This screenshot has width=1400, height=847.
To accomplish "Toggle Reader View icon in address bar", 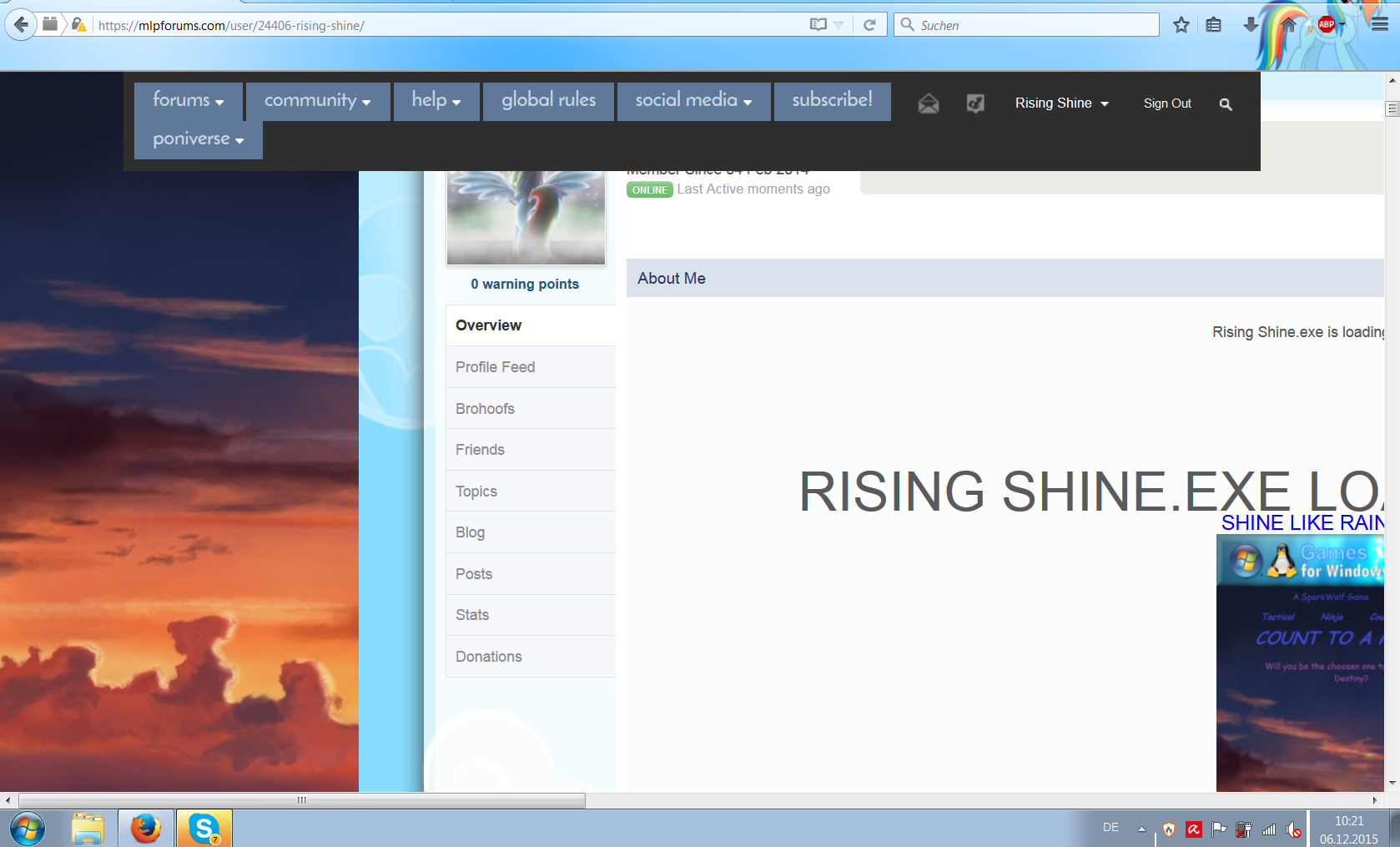I will click(818, 25).
